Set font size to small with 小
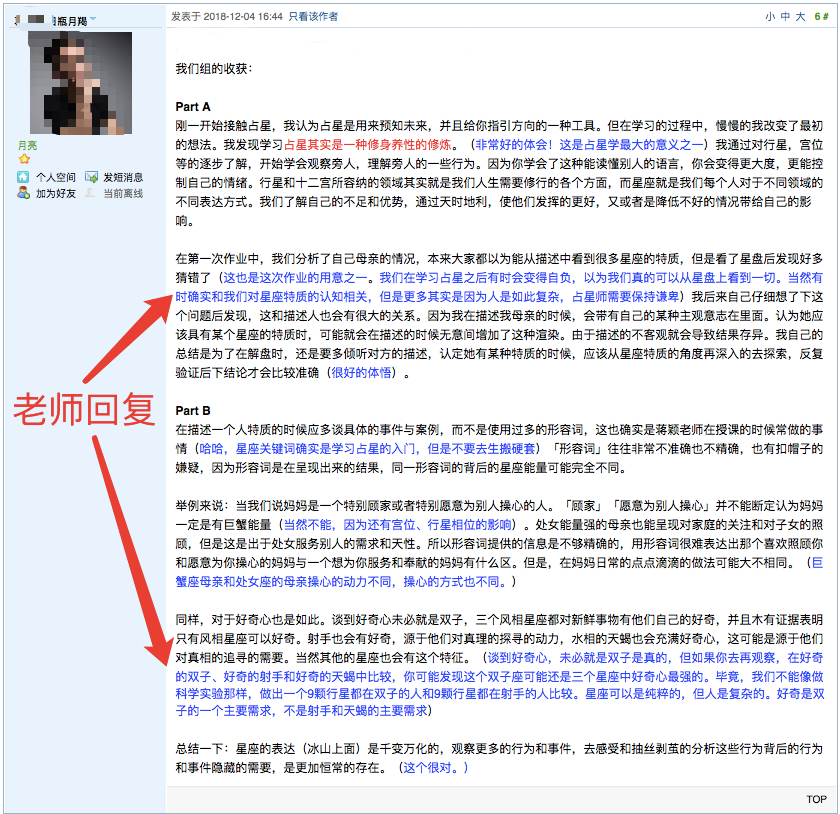840x814 pixels. click(x=770, y=17)
